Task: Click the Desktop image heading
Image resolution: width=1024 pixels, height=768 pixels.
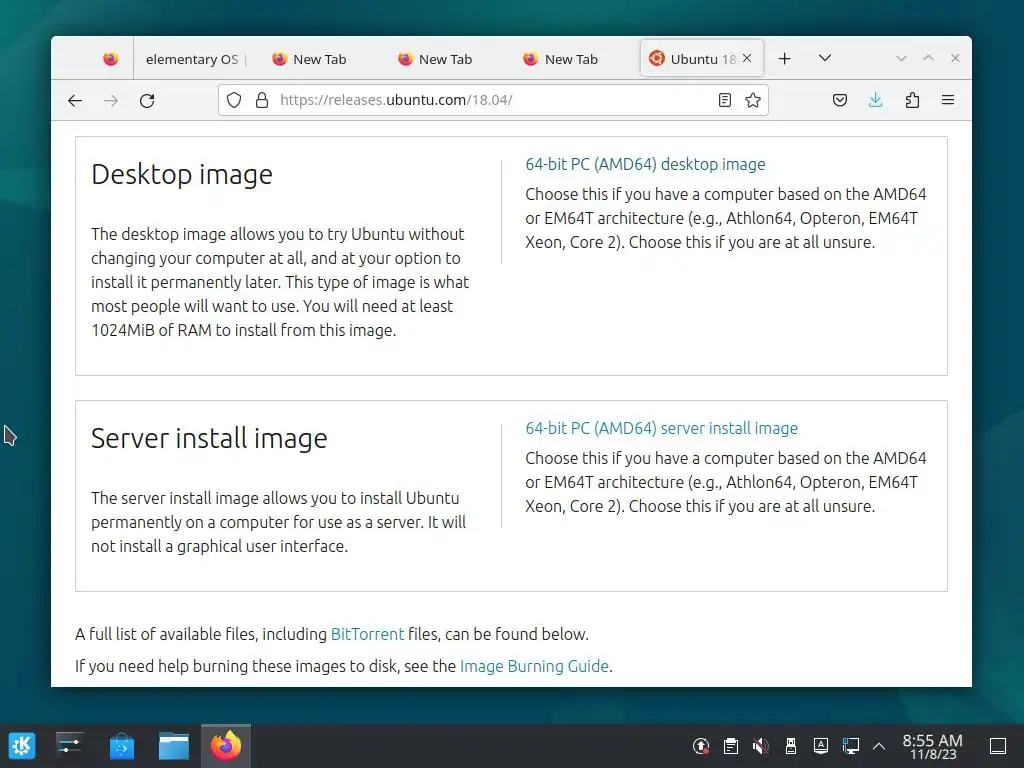Action: (182, 174)
